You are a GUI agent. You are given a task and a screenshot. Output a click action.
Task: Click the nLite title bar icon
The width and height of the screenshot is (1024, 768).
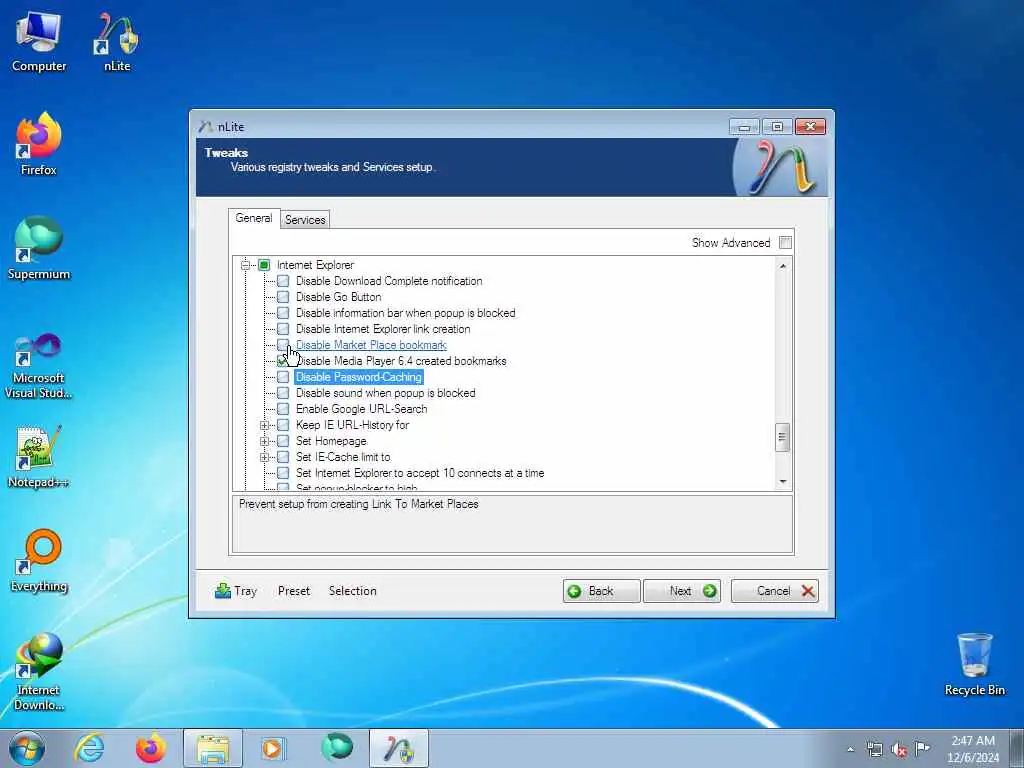206,127
